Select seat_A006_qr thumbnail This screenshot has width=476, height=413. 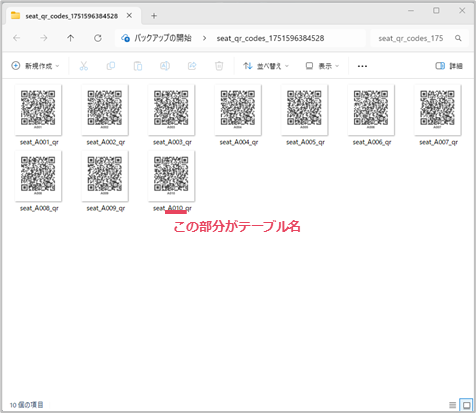(371, 110)
